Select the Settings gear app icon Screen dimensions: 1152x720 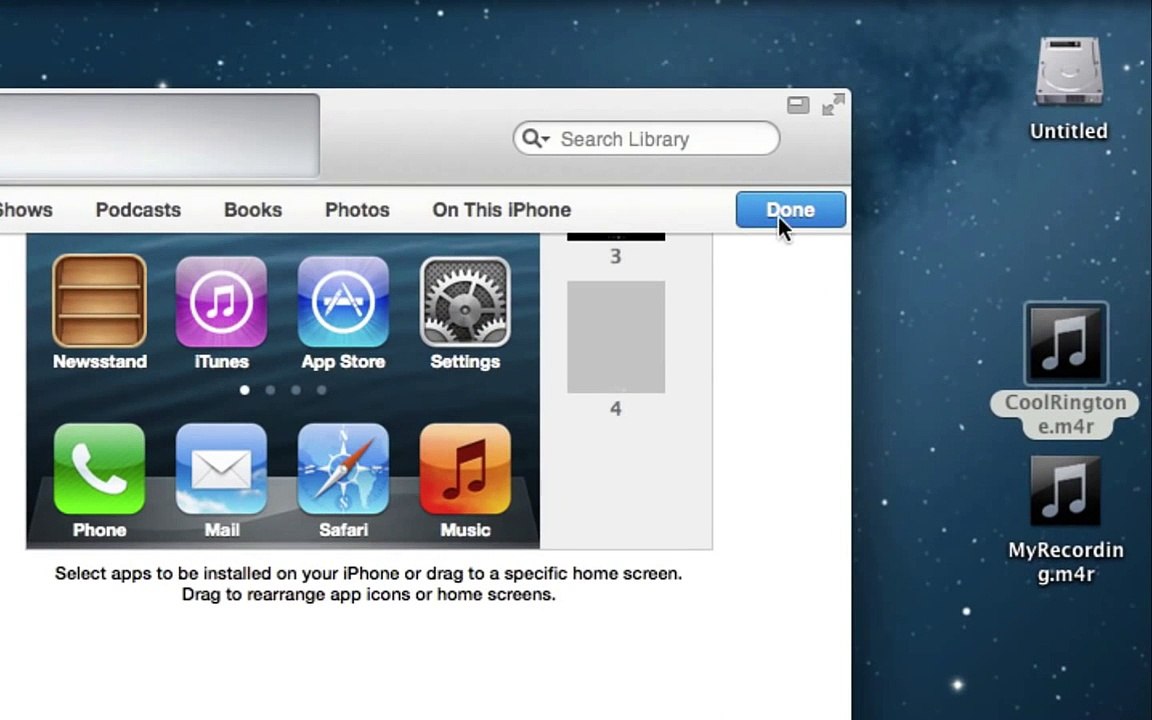(465, 300)
